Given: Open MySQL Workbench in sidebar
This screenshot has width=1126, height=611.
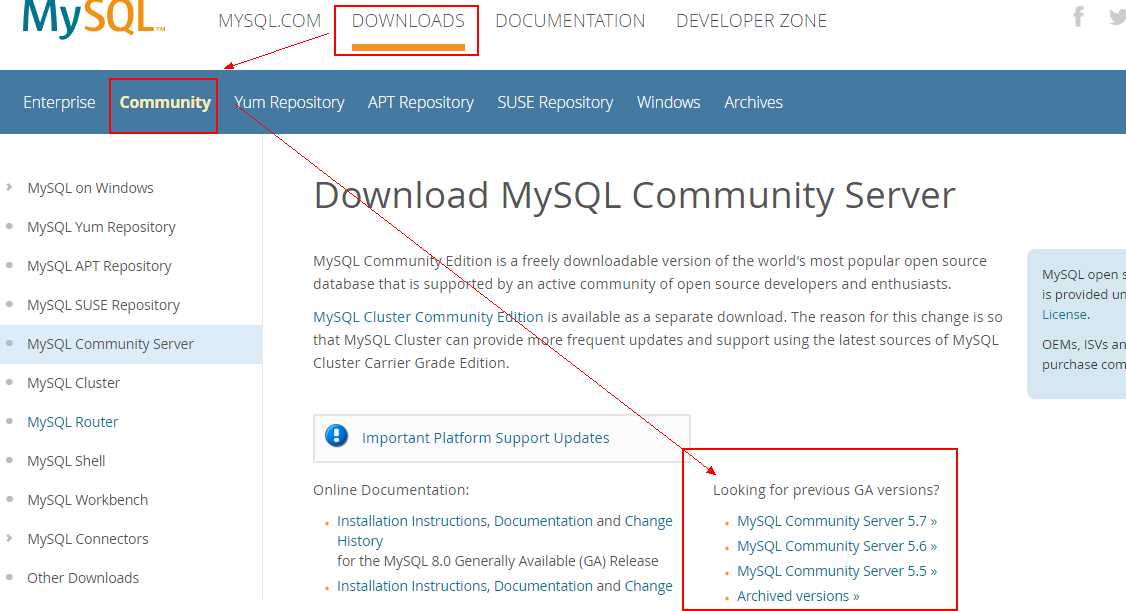Looking at the screenshot, I should pyautogui.click(x=88, y=500).
